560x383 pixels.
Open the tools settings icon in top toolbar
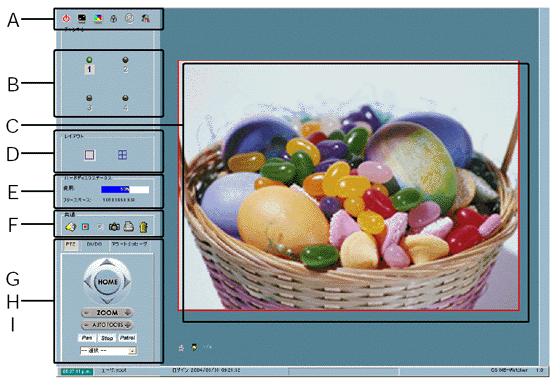click(x=145, y=18)
